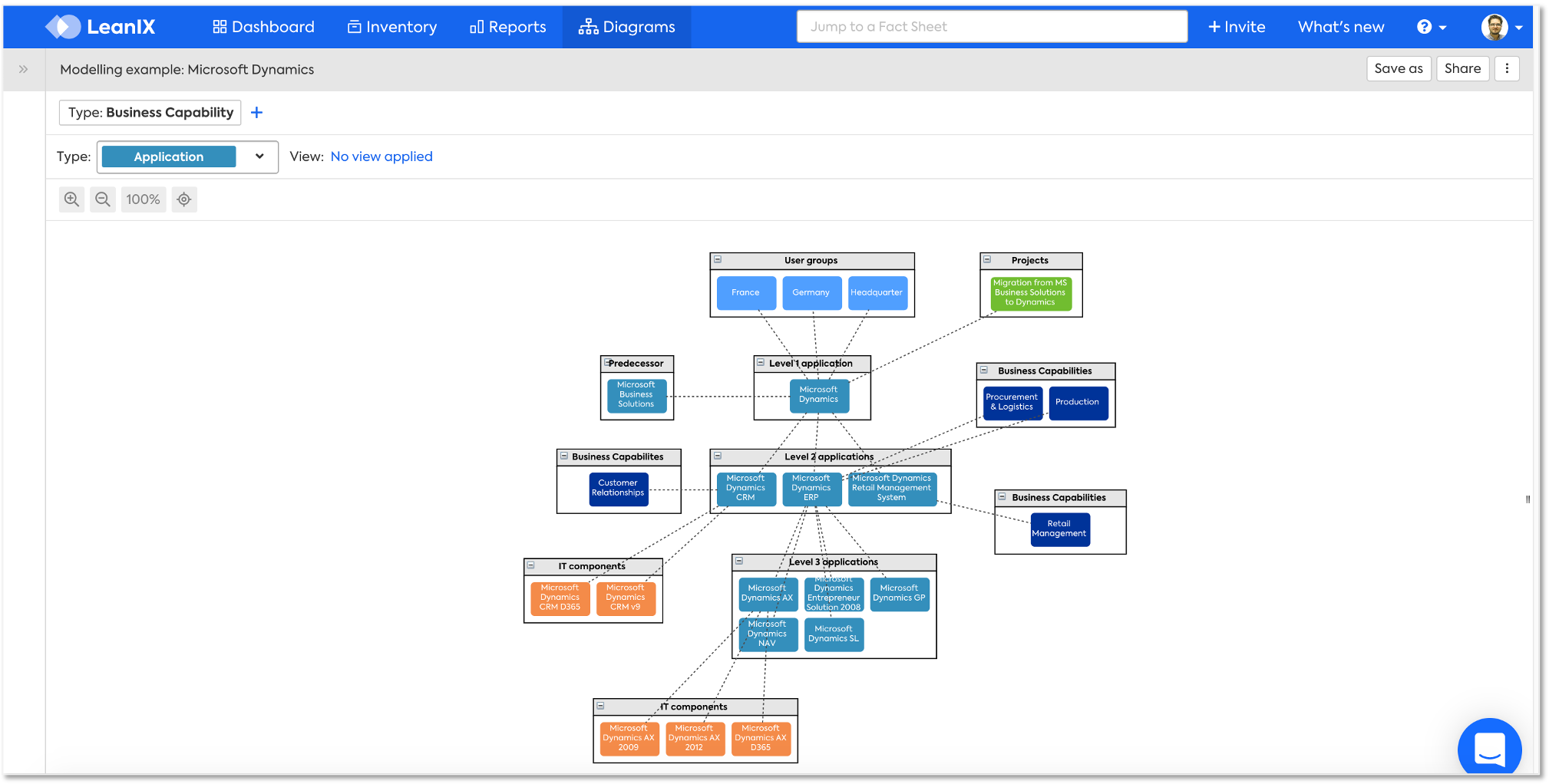Screen dimensions: 1549x784
Task: Select the Microsoft Dynamics CRM D365 node
Action: click(560, 598)
